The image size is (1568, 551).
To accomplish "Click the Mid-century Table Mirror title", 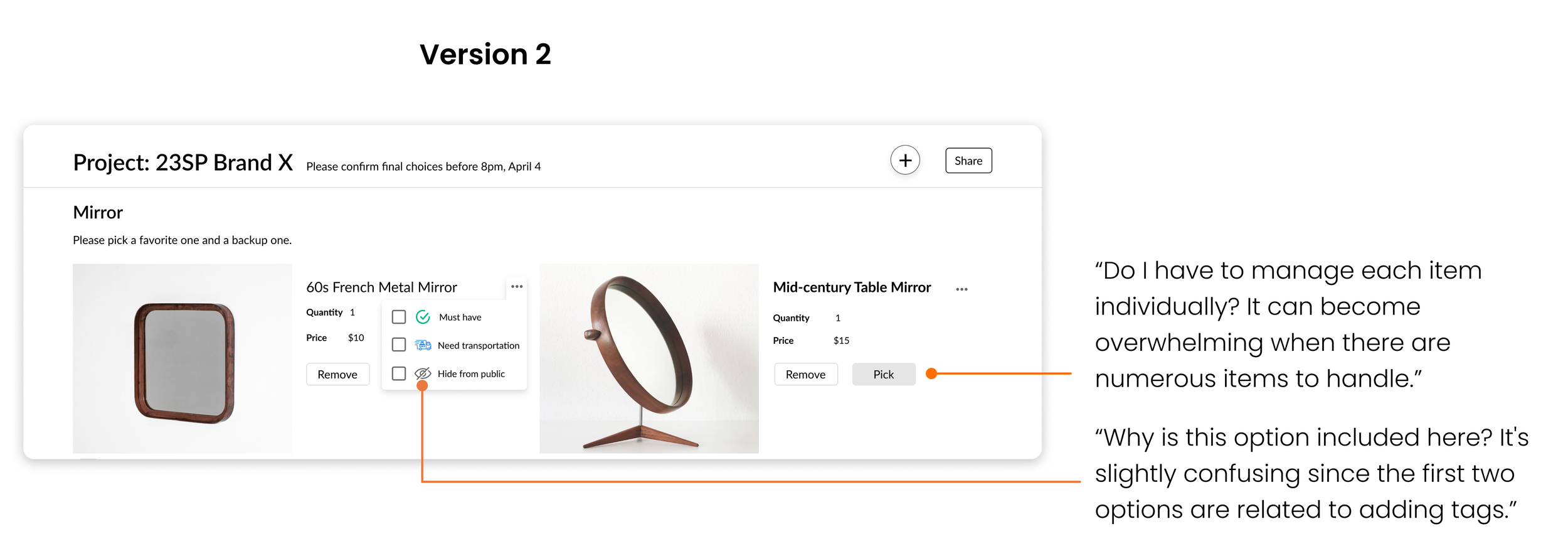I will pyautogui.click(x=852, y=287).
